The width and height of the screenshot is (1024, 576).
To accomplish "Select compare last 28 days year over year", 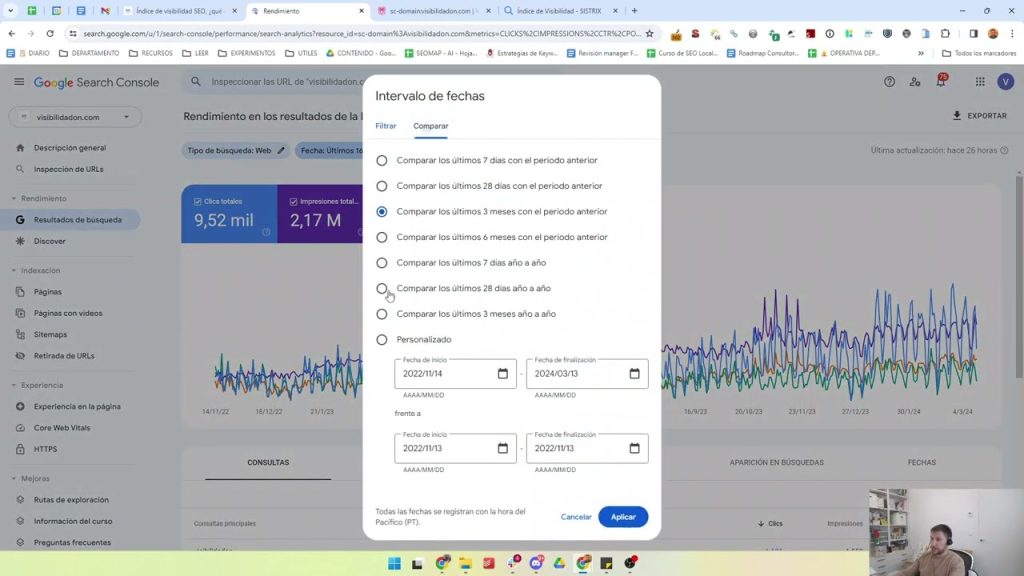I will 381,288.
